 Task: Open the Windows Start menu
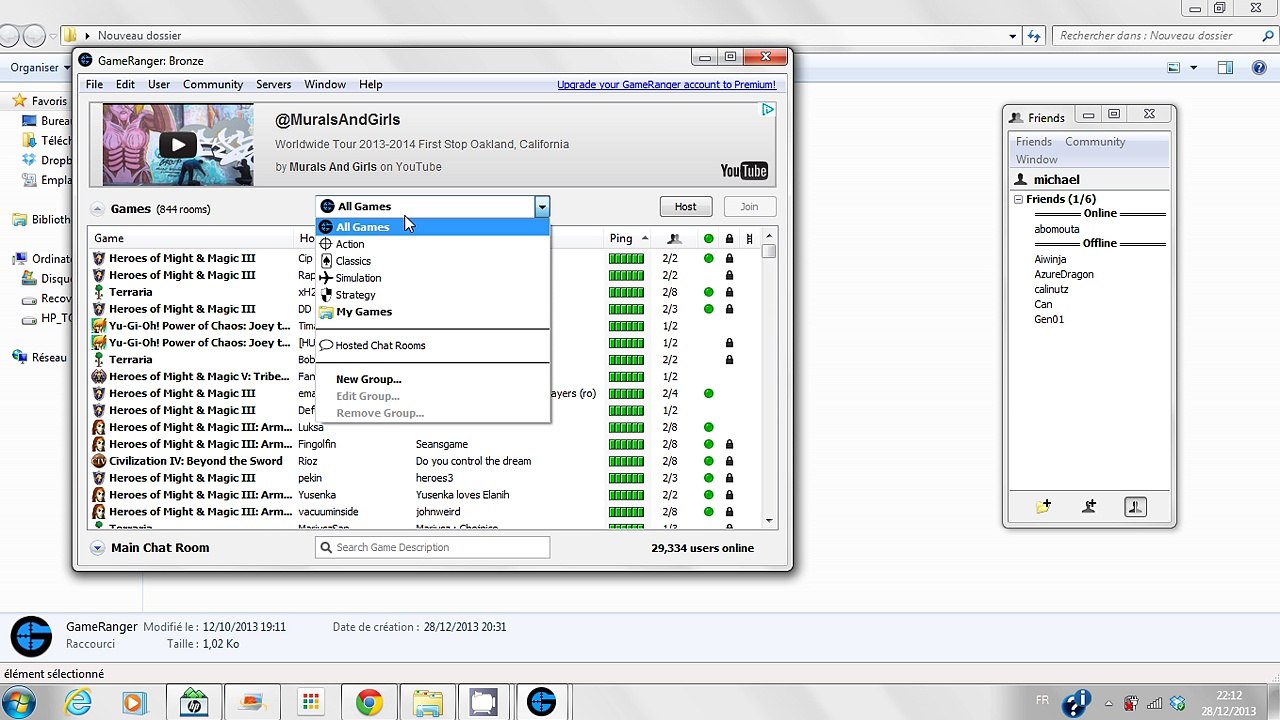[x=19, y=702]
